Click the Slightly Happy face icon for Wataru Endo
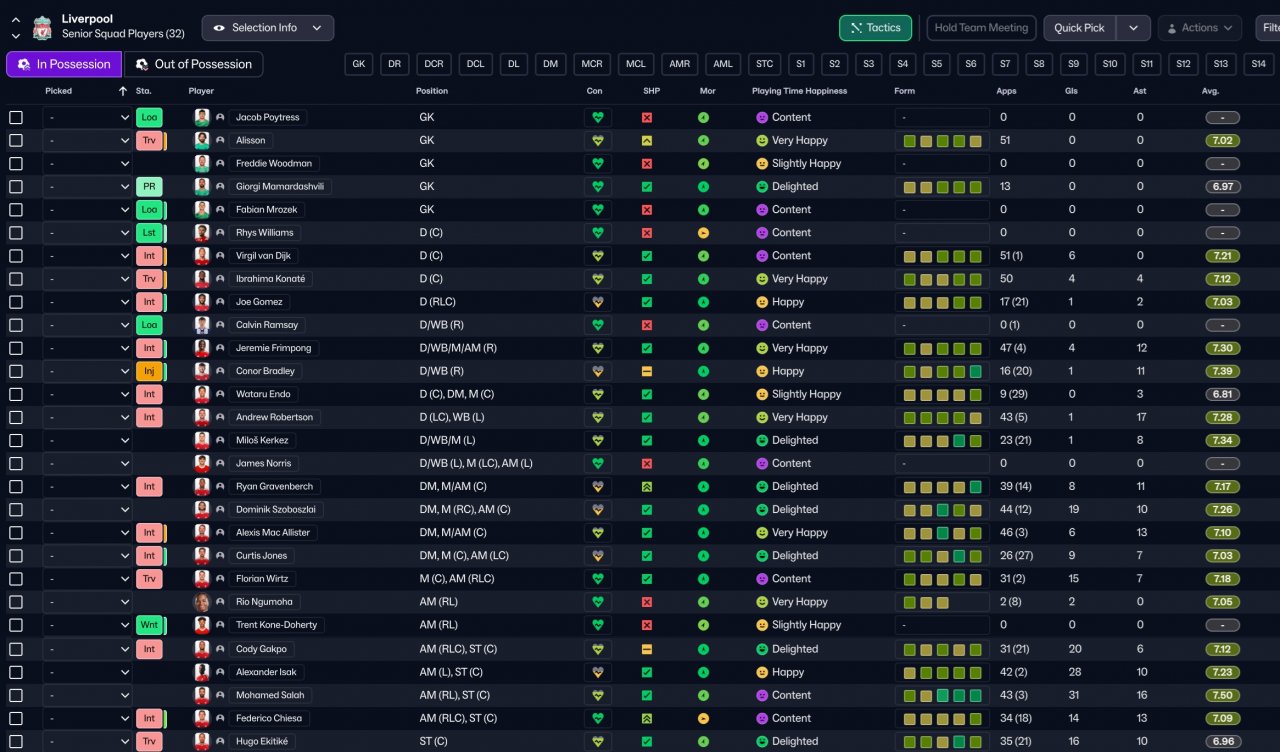Viewport: 1280px width, 752px height. click(762, 394)
